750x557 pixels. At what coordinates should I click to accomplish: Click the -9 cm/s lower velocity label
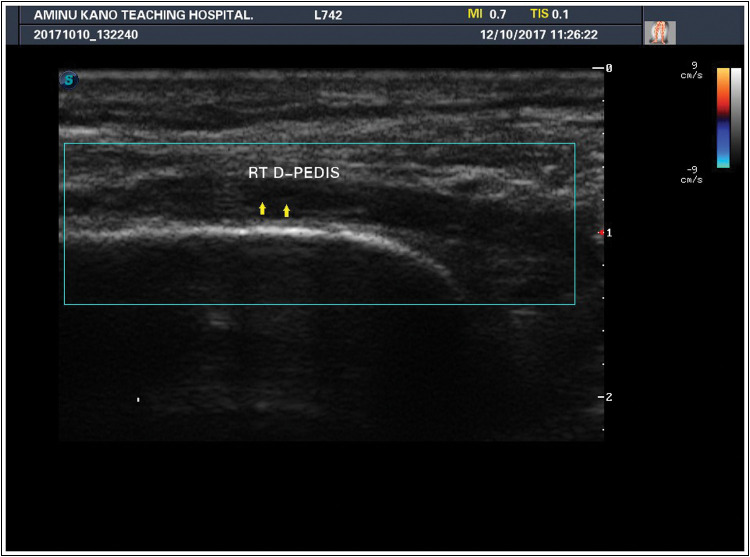coord(692,174)
